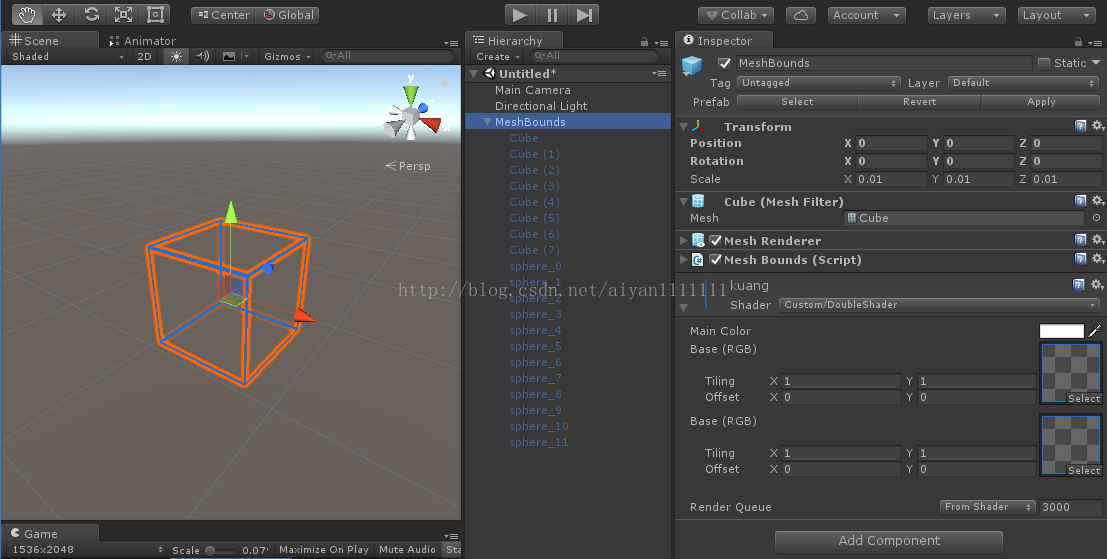Click the prefab Select button
The image size is (1107, 559).
(797, 102)
